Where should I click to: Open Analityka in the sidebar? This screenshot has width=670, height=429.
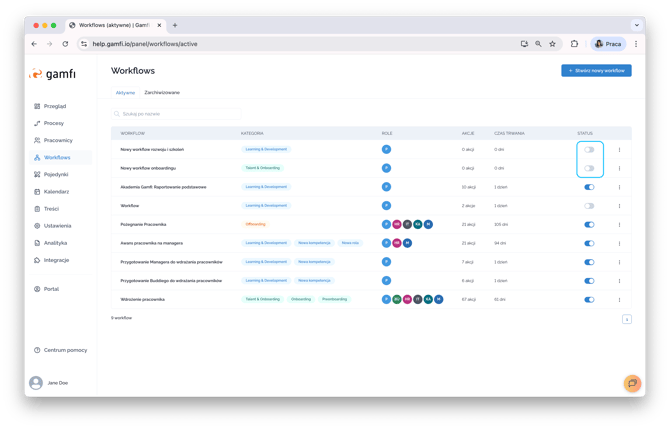pyautogui.click(x=55, y=243)
